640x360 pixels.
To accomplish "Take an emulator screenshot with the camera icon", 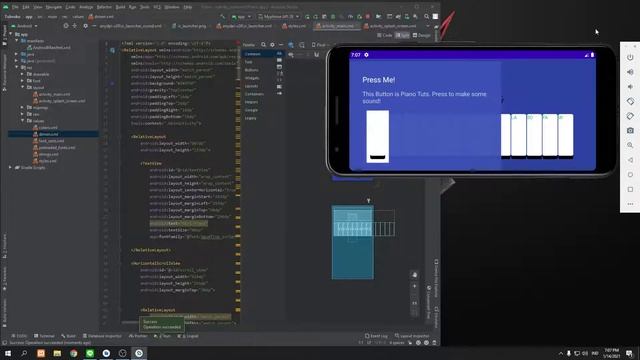I will 630,130.
